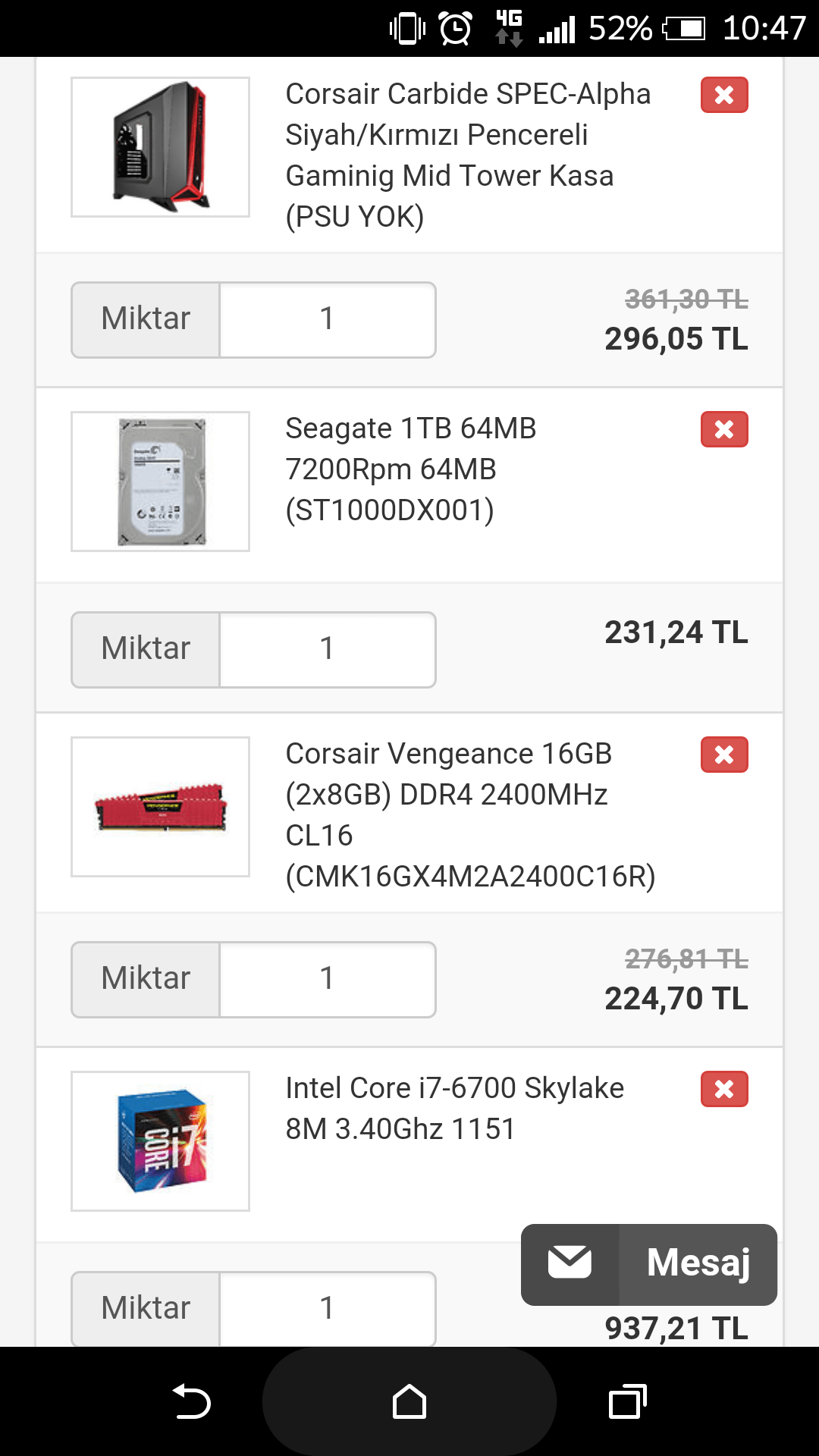
Task: Remove Corsair Vengeance 16GB RAM from cart
Action: tap(724, 755)
